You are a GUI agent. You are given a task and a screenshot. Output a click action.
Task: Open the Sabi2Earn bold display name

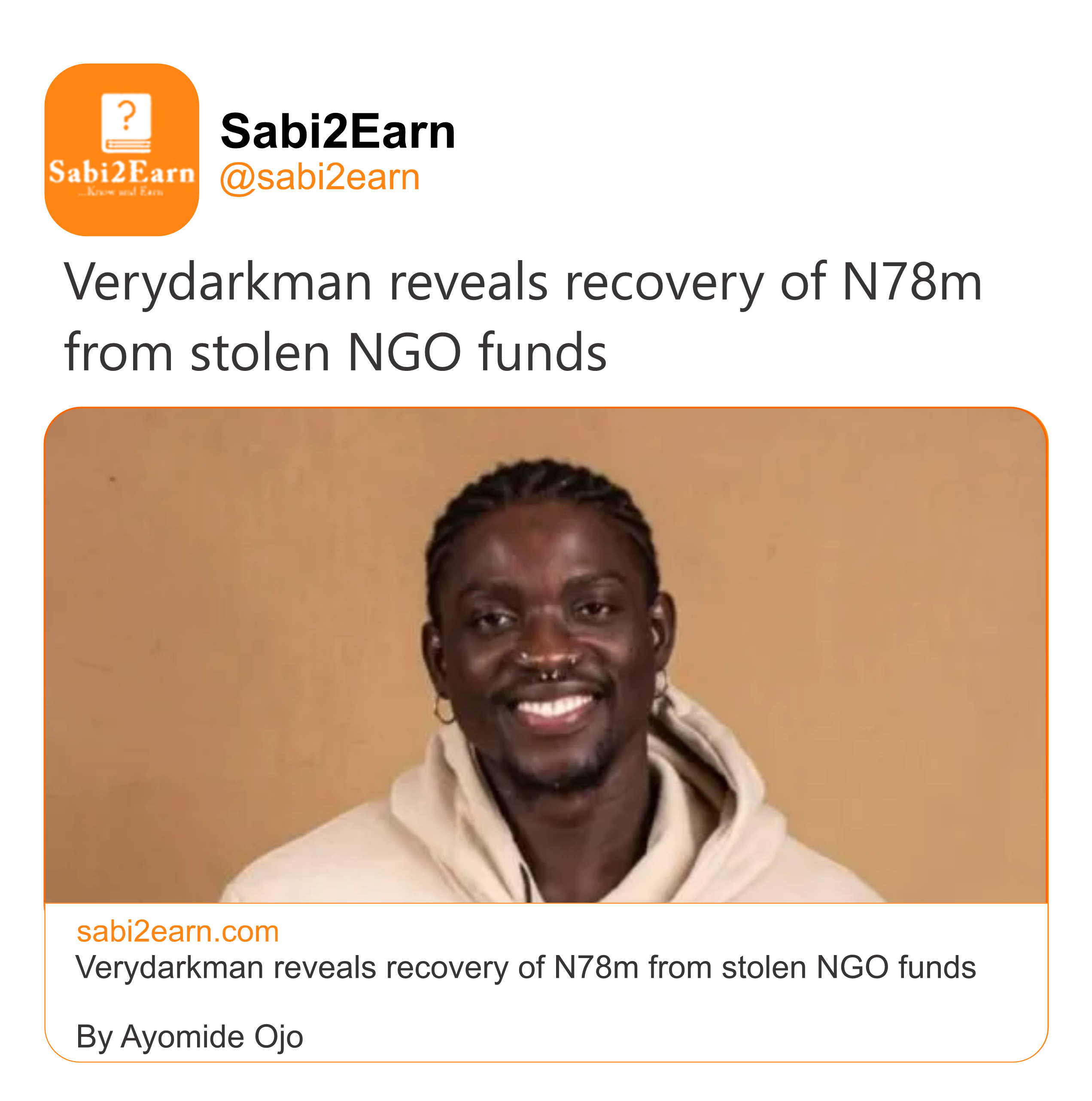tap(338, 132)
